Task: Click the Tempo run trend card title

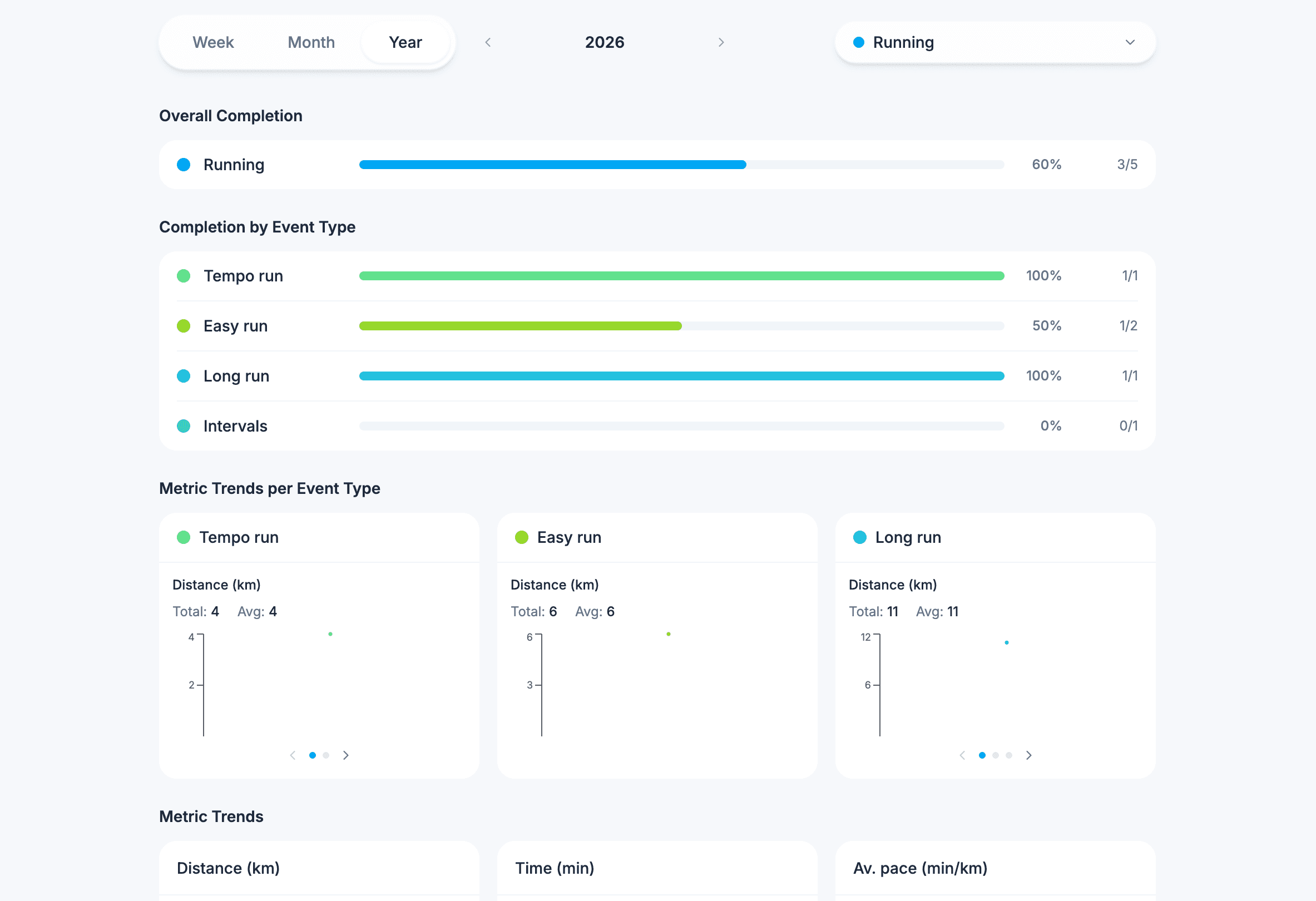Action: pyautogui.click(x=239, y=537)
